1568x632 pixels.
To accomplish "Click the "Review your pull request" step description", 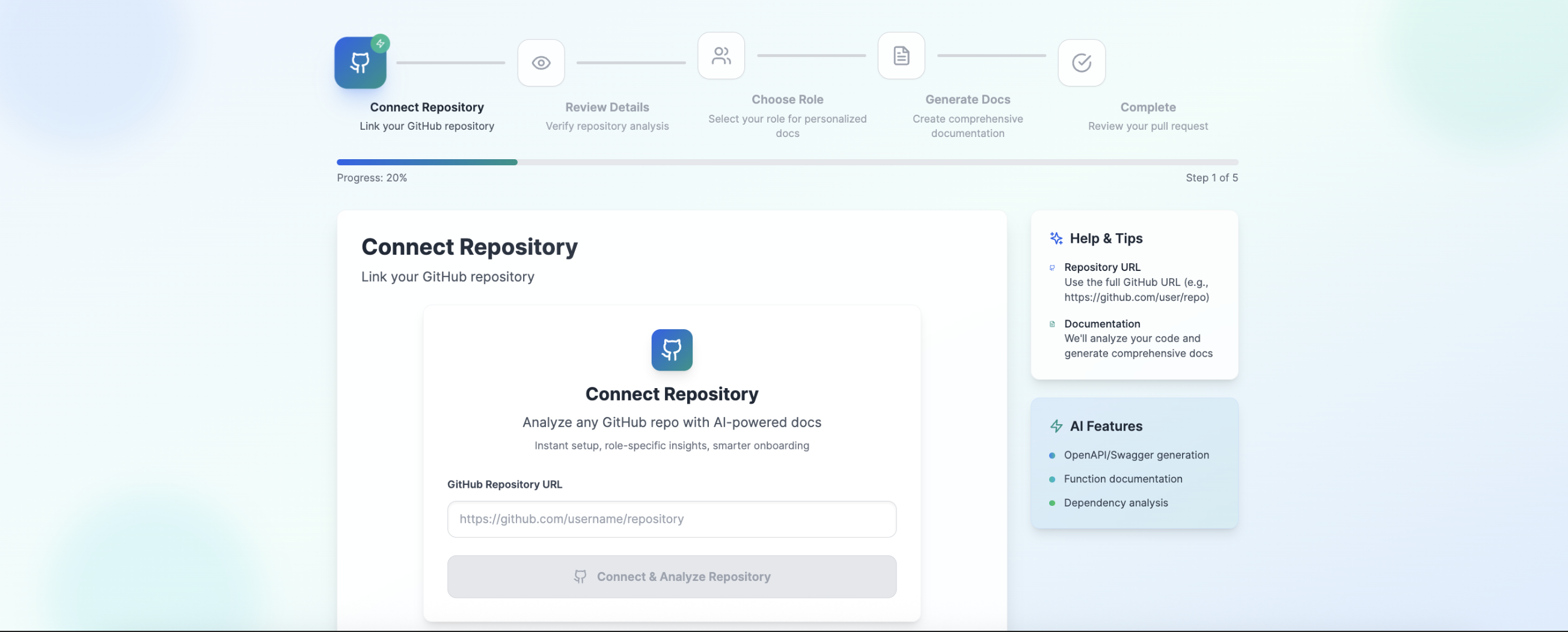I will pyautogui.click(x=1148, y=126).
